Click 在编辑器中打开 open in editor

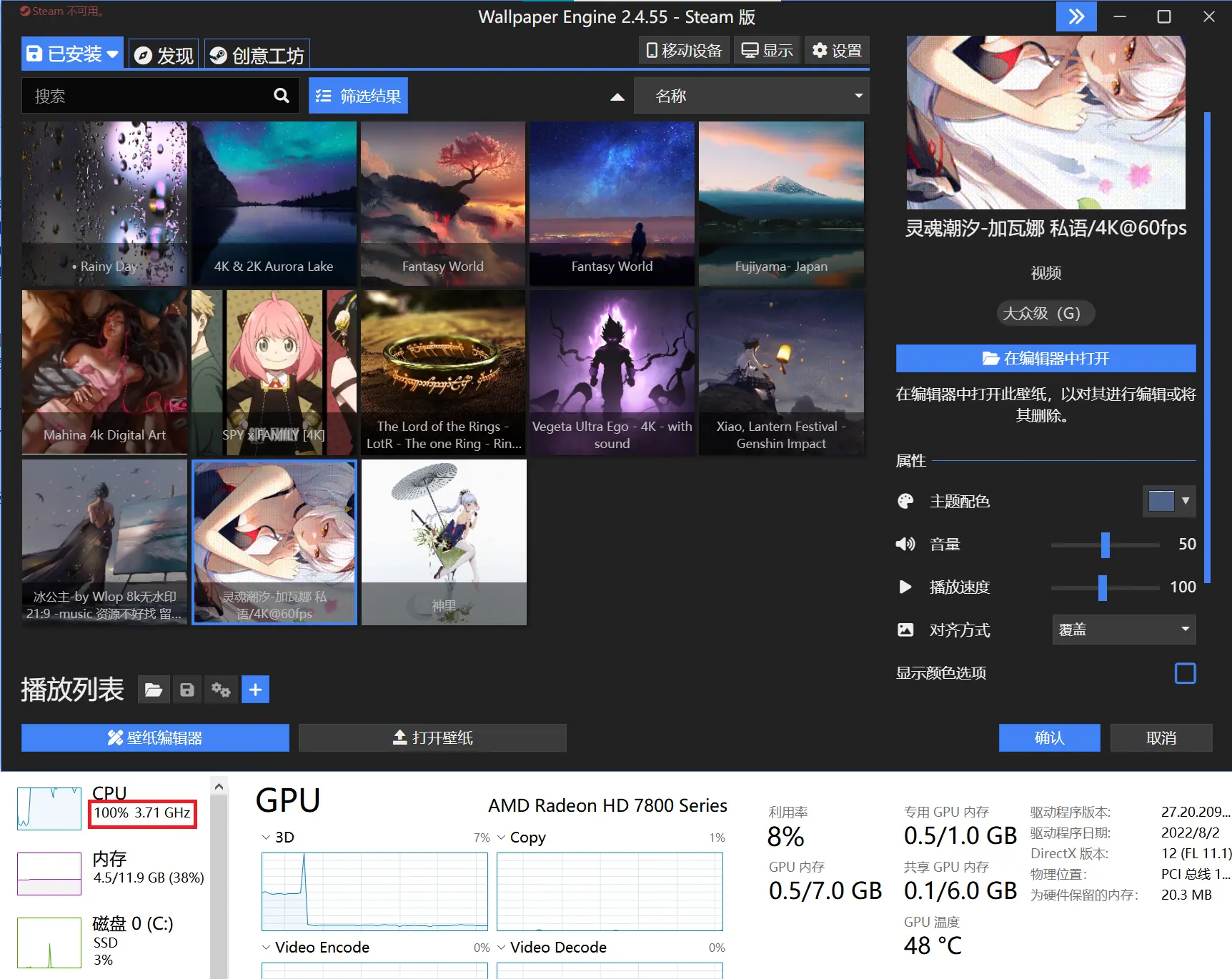1046,358
